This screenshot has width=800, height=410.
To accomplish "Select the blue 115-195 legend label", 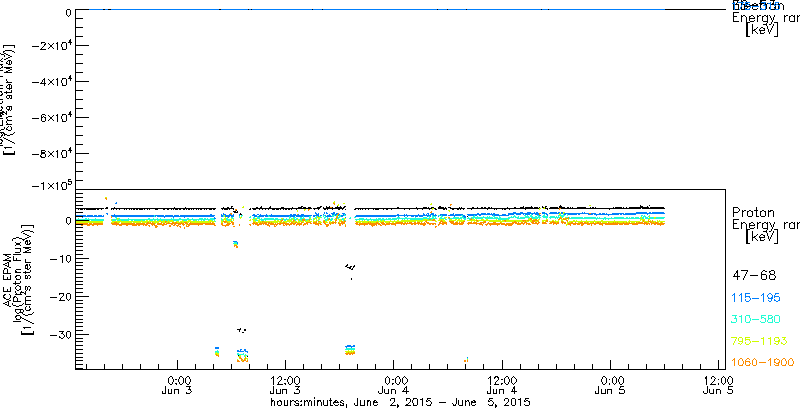I will click(758, 298).
